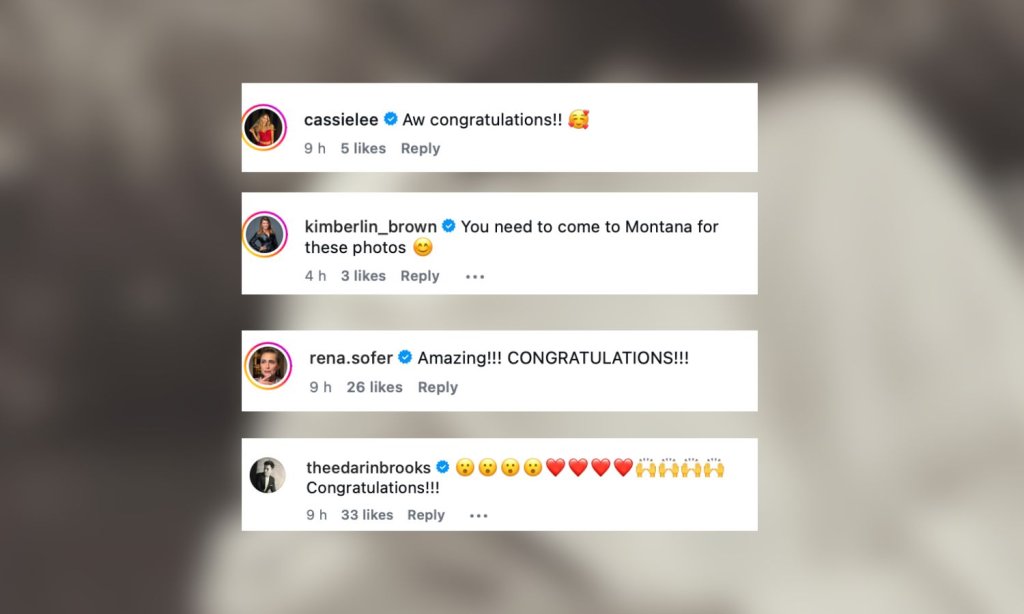Open more options on kimberlin_brown's comment
Screen dimensions: 1024x614
(x=475, y=277)
